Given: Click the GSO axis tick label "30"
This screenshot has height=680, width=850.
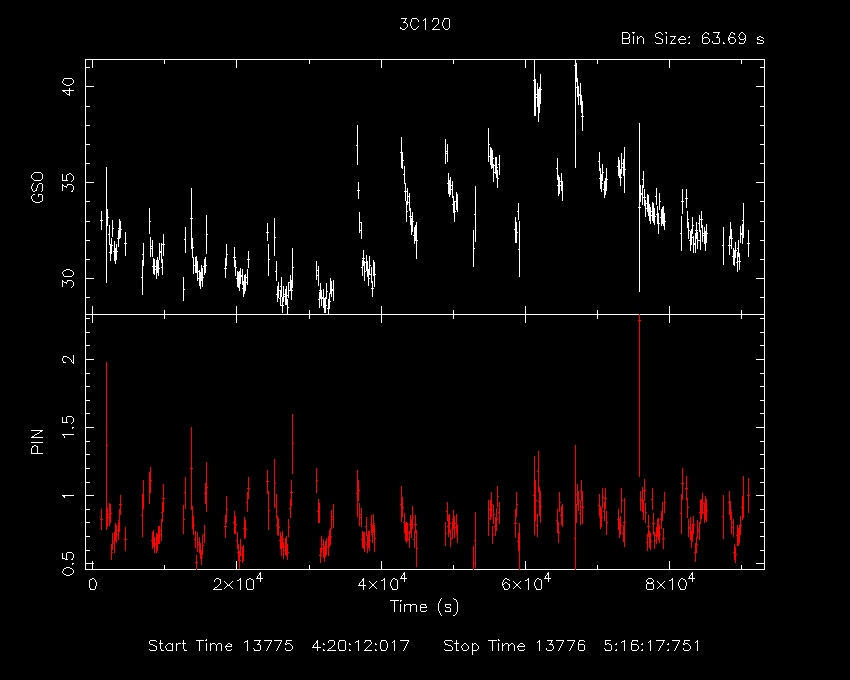Looking at the screenshot, I should [x=68, y=279].
